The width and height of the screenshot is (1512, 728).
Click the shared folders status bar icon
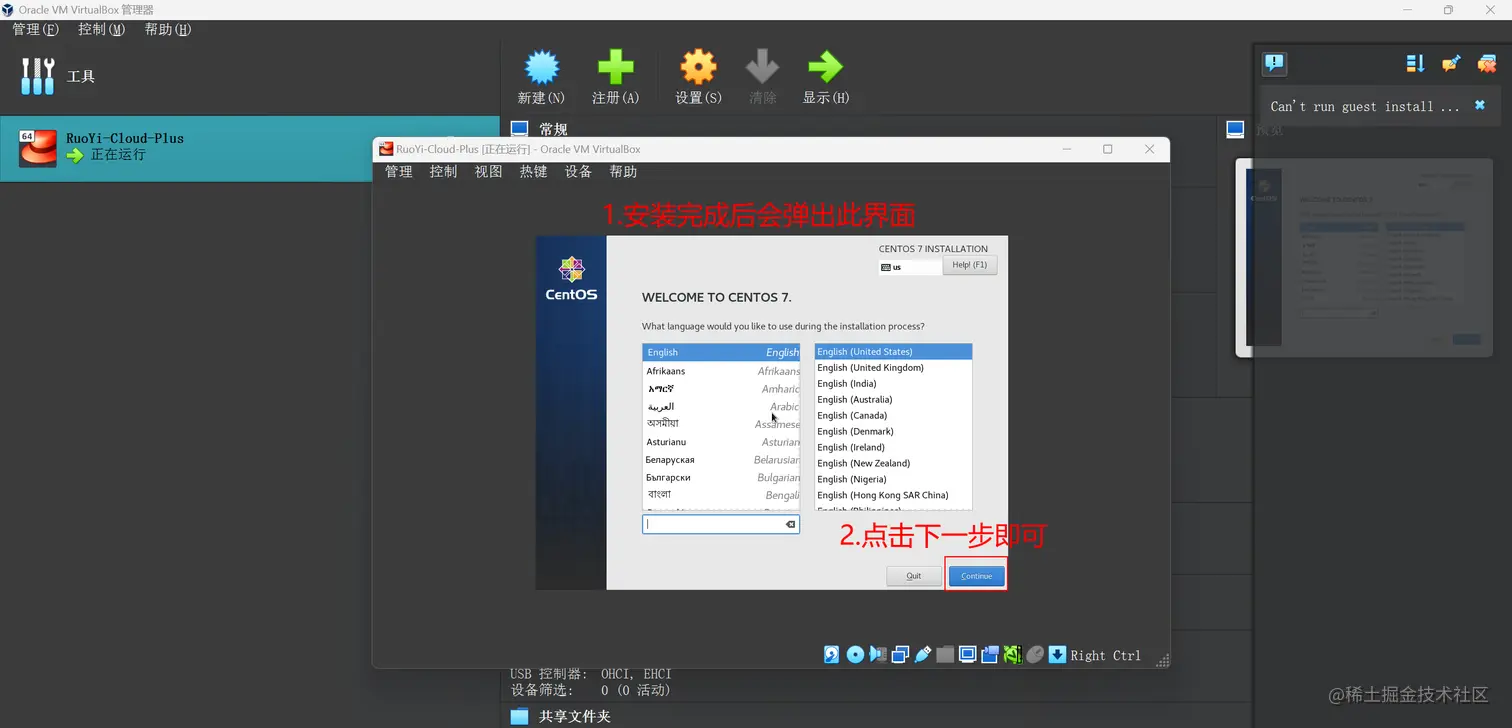click(x=945, y=654)
